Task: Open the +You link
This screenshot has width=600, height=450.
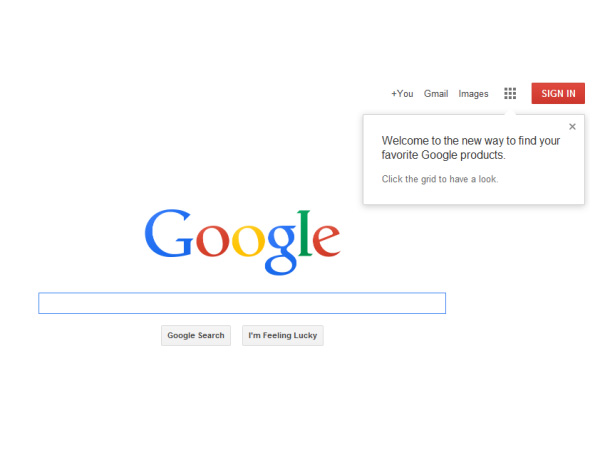Action: coord(402,94)
